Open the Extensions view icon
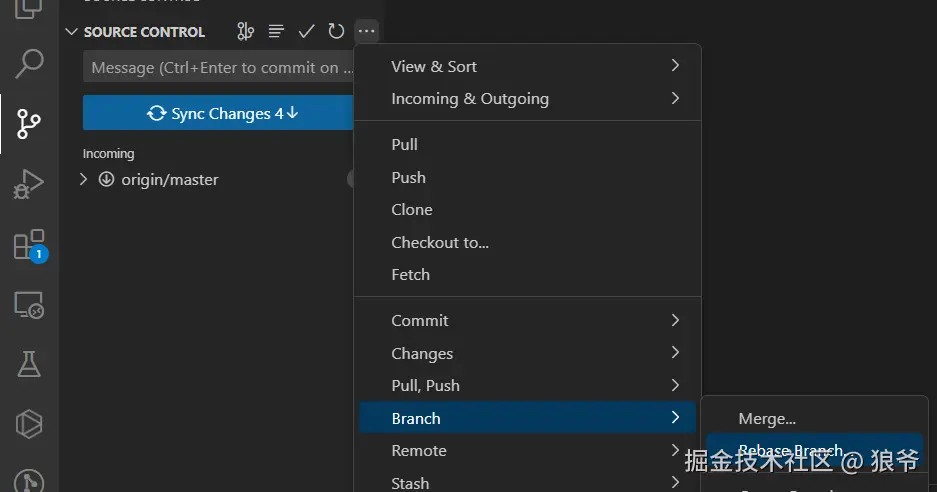This screenshot has height=492, width=937. click(x=29, y=245)
